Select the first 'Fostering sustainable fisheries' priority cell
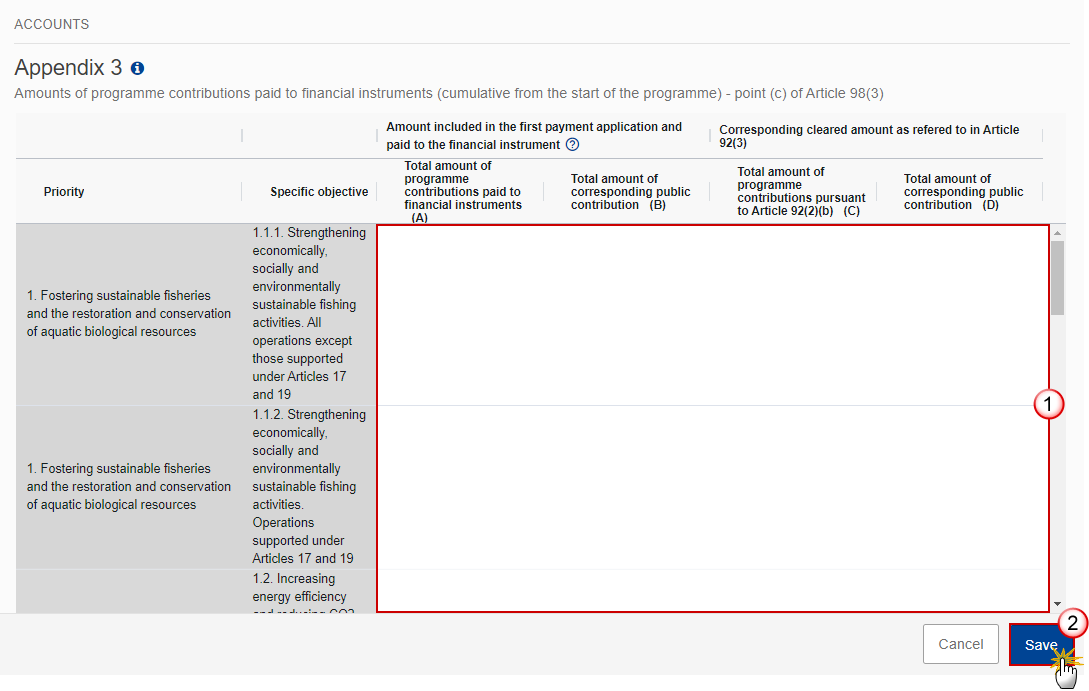1089x691 pixels. tap(129, 314)
